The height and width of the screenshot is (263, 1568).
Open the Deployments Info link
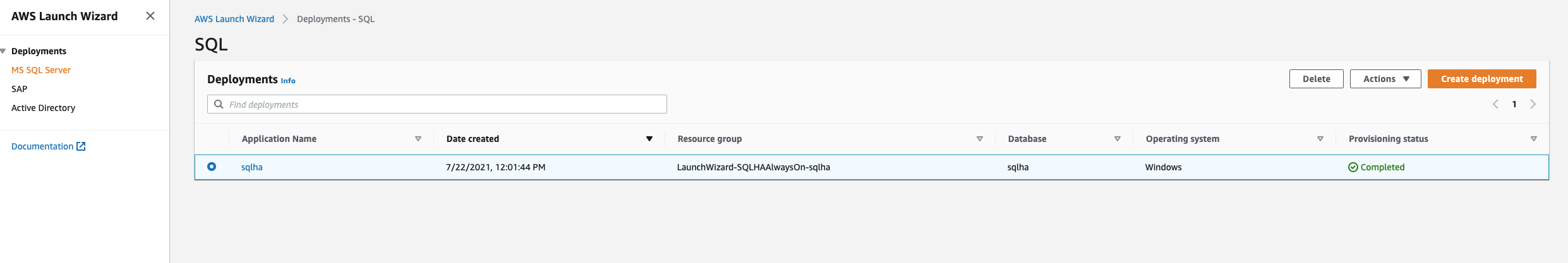[x=288, y=81]
